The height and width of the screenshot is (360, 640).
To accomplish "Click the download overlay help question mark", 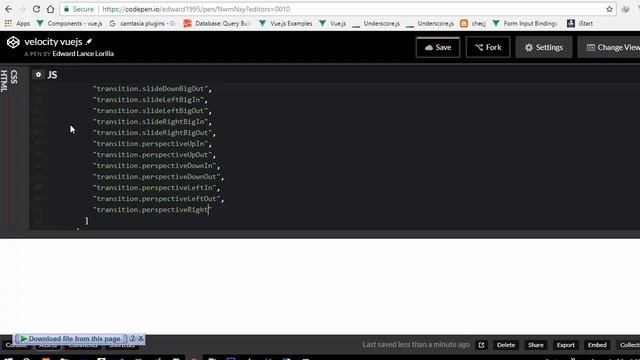I will 132,338.
